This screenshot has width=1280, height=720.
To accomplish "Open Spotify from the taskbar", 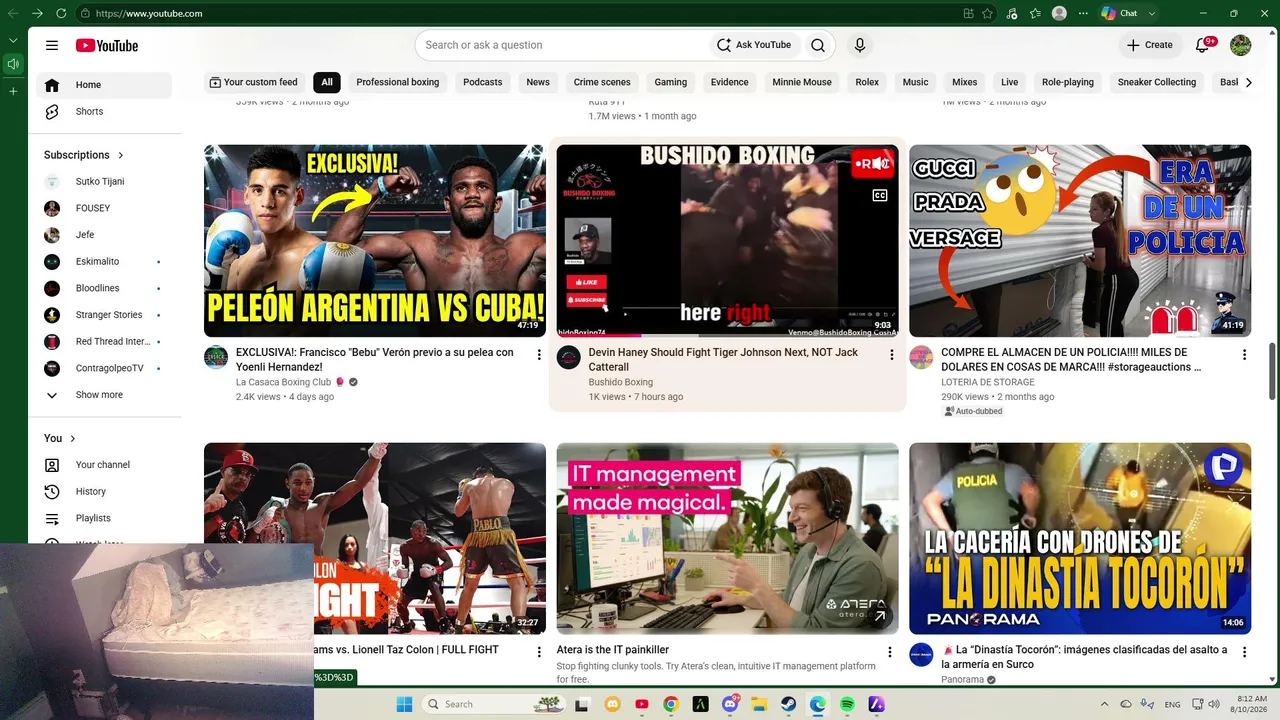I will tap(847, 704).
